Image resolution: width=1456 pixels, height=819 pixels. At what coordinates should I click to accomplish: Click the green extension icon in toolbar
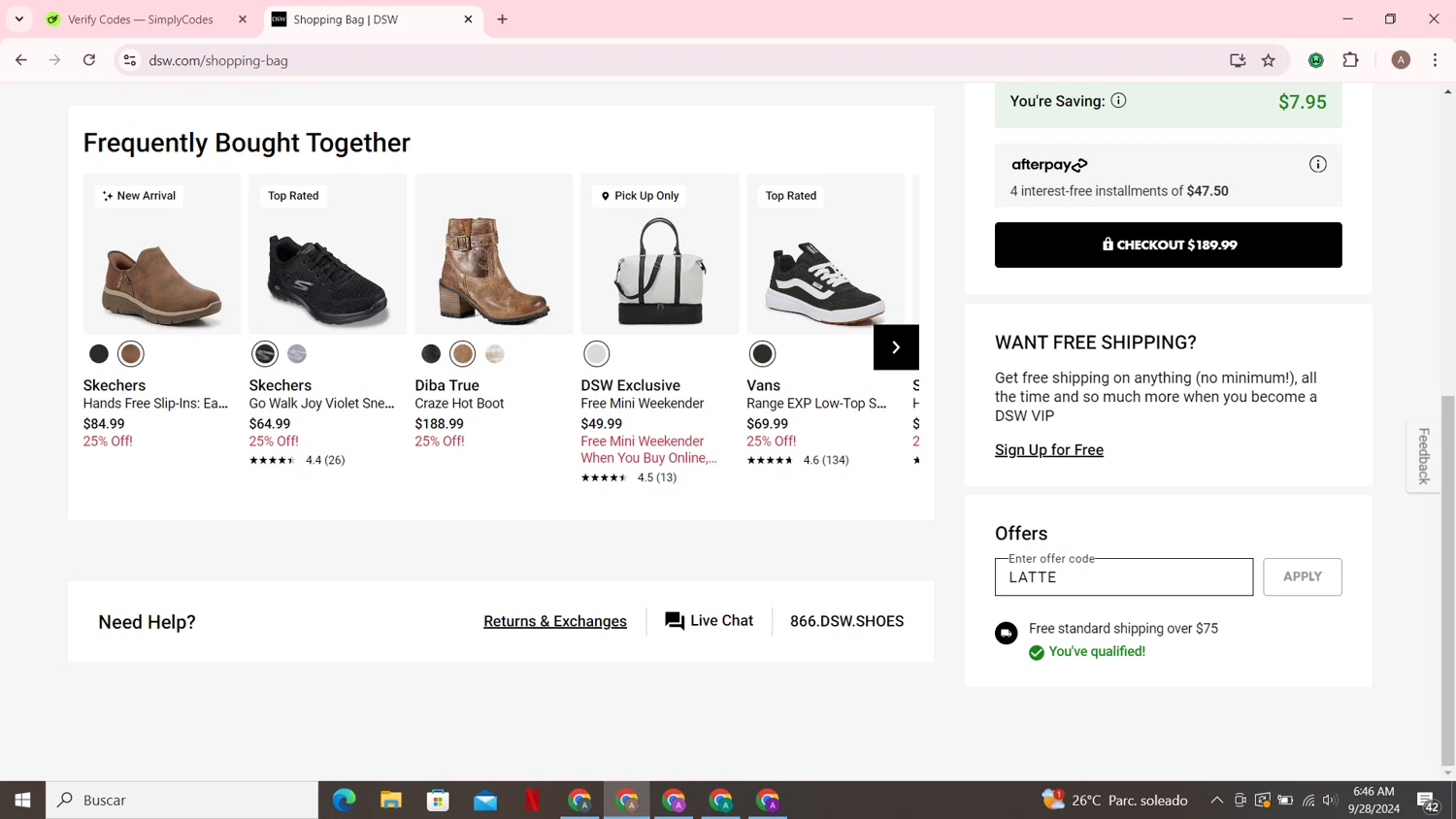[x=1316, y=60]
